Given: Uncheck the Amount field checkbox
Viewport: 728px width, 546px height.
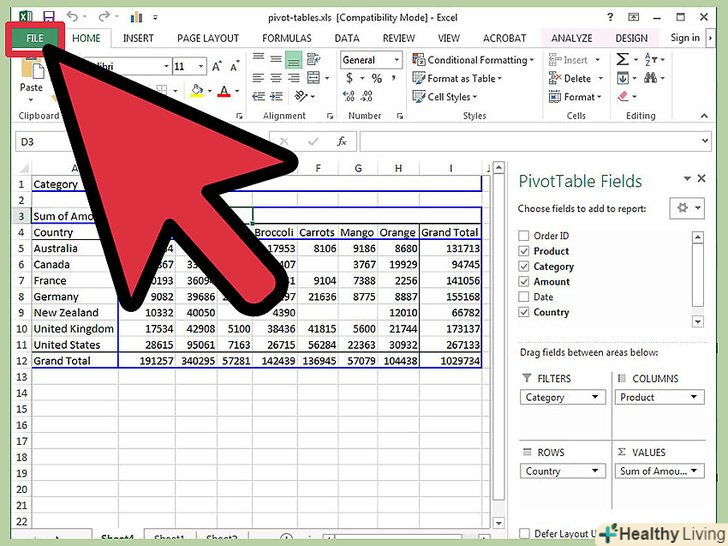Looking at the screenshot, I should 524,282.
